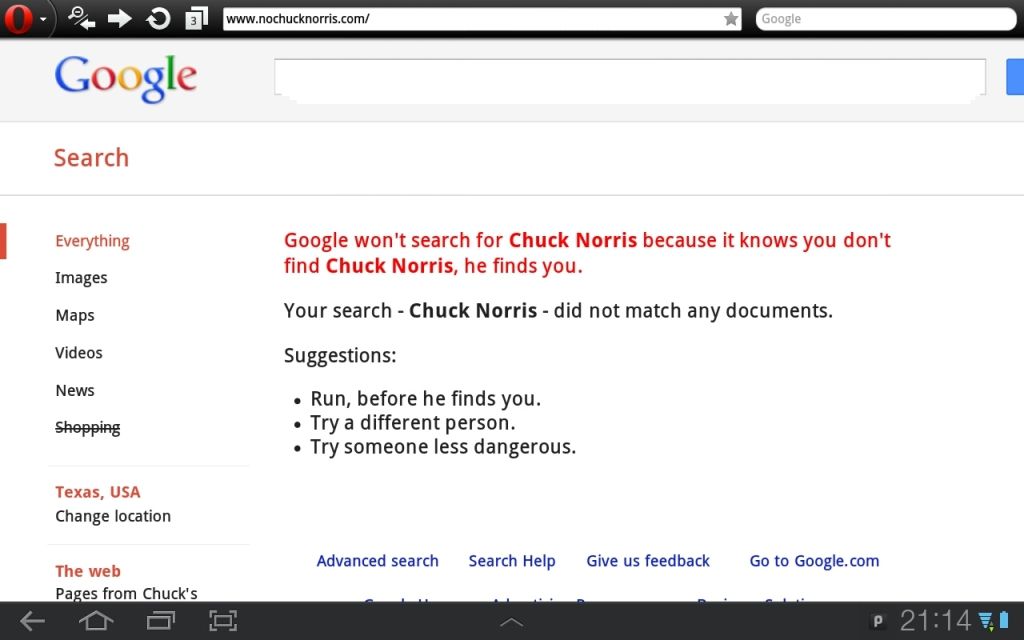Bookmark the page with the star icon

pos(731,19)
